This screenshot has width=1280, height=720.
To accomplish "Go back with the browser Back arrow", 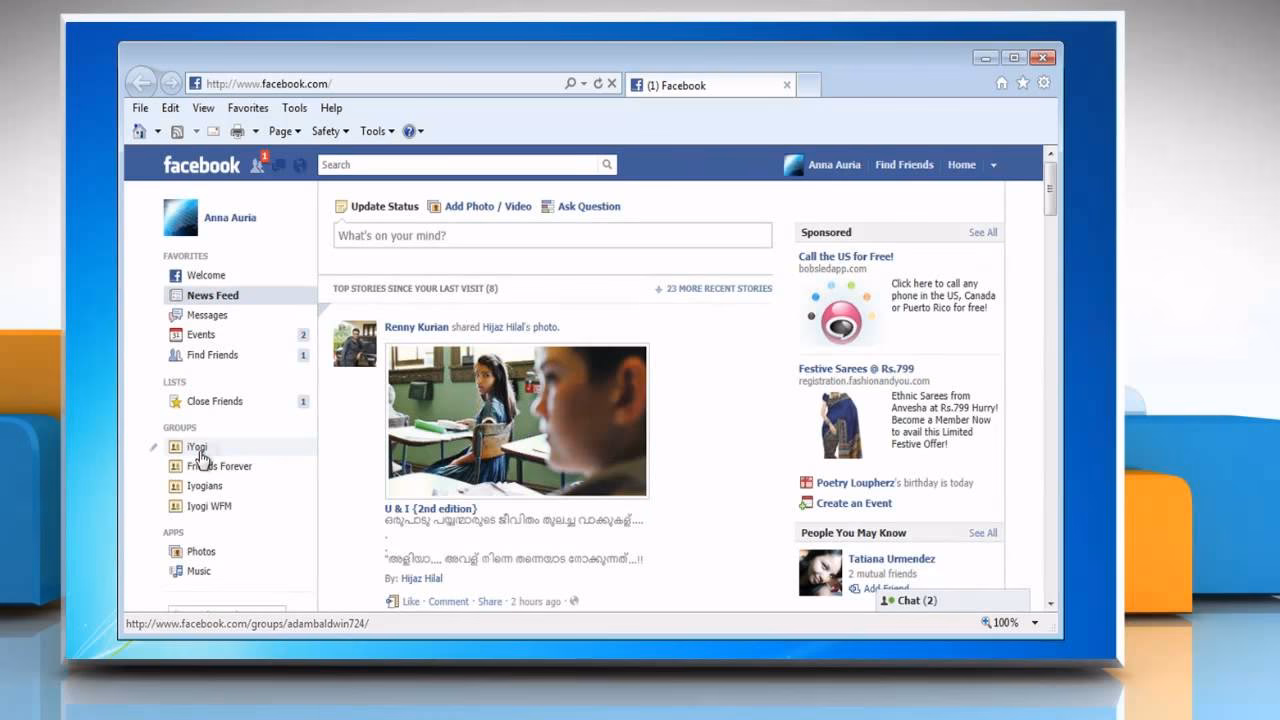I will [x=142, y=83].
